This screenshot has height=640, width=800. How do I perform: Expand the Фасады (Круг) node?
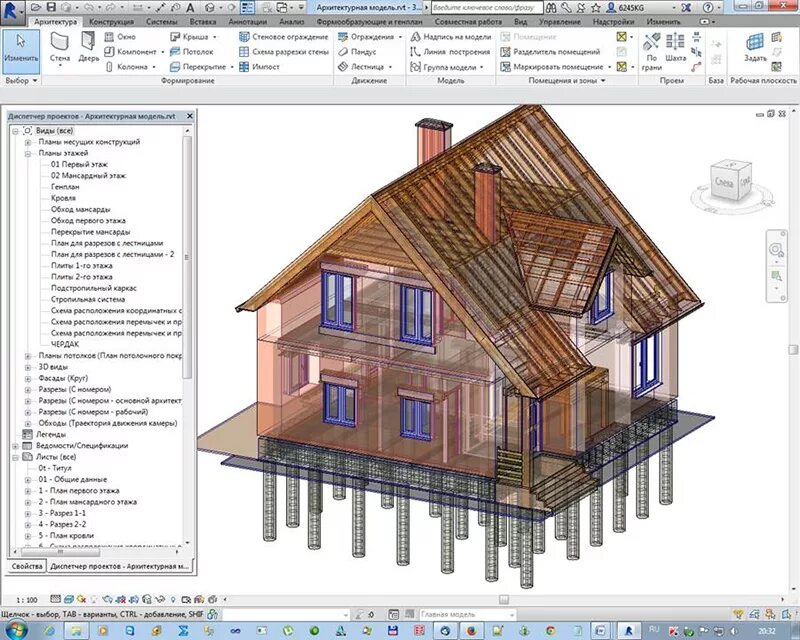(x=28, y=378)
